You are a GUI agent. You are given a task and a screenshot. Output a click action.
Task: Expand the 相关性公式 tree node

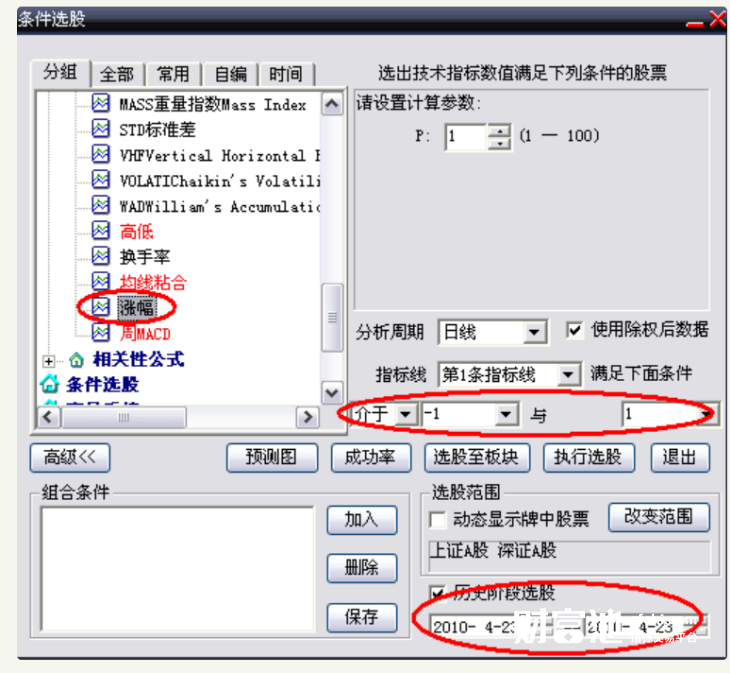click(x=49, y=361)
